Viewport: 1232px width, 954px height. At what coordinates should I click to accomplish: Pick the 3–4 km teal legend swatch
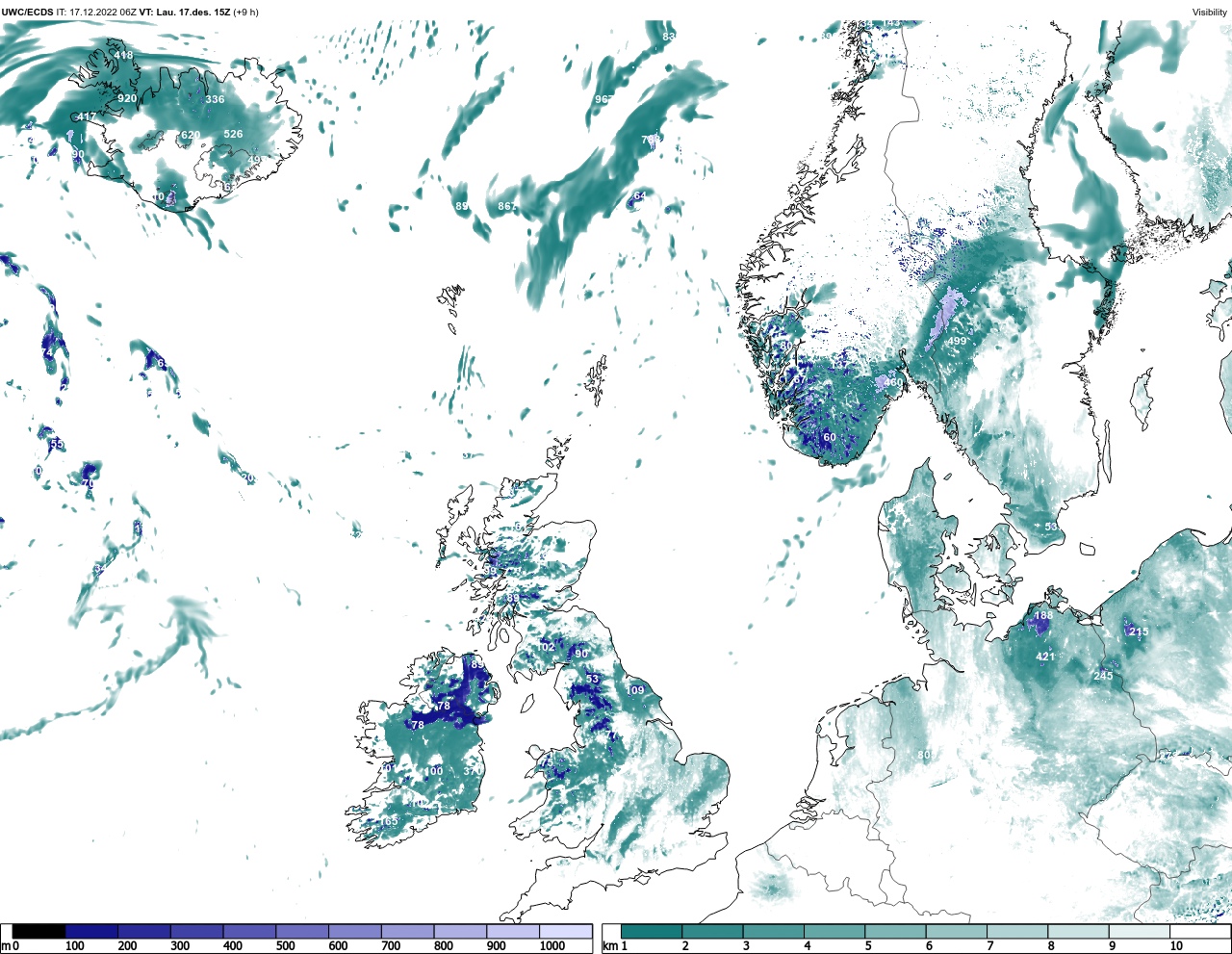pos(774,932)
